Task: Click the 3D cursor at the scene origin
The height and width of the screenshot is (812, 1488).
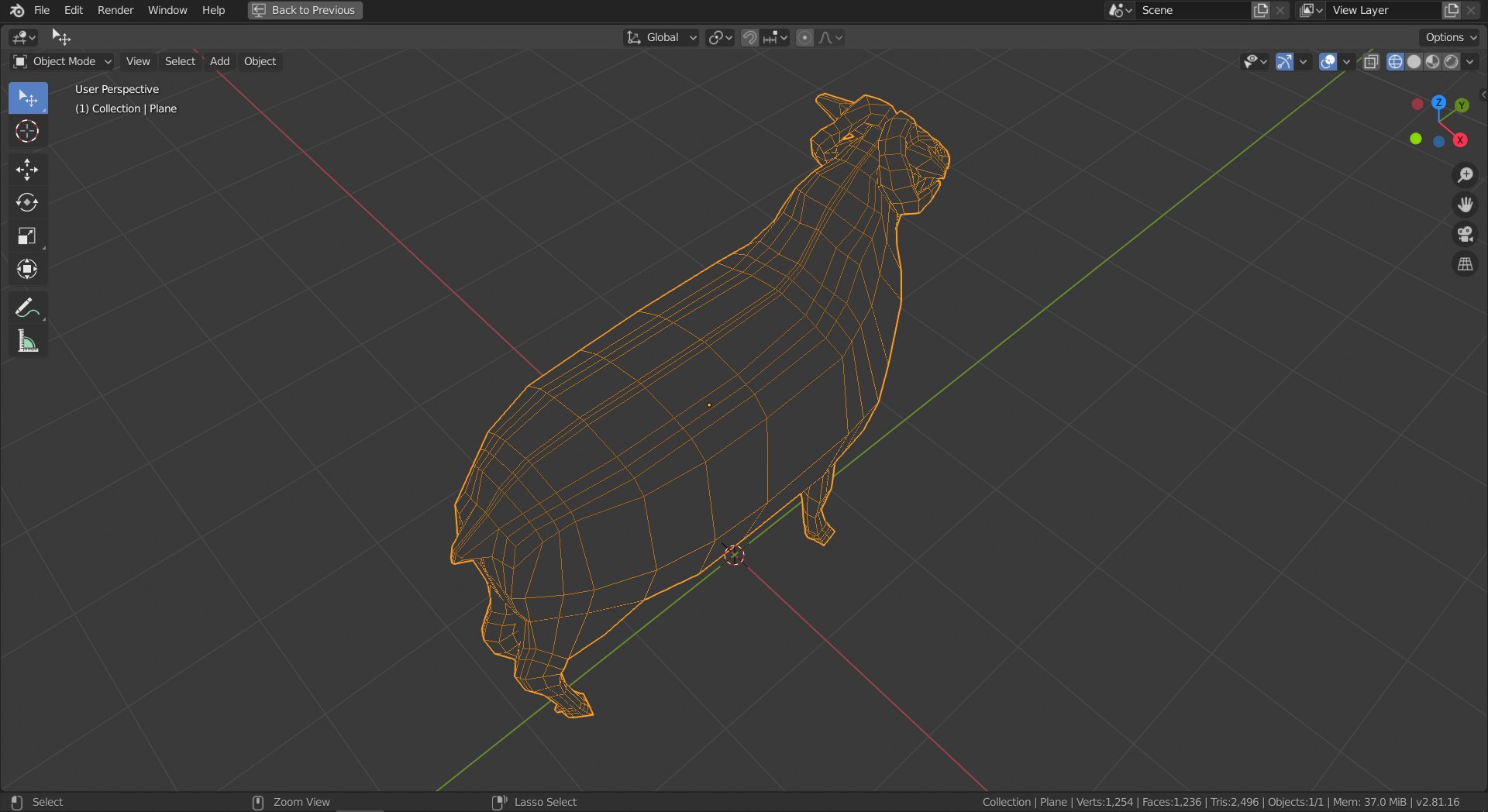Action: click(734, 555)
